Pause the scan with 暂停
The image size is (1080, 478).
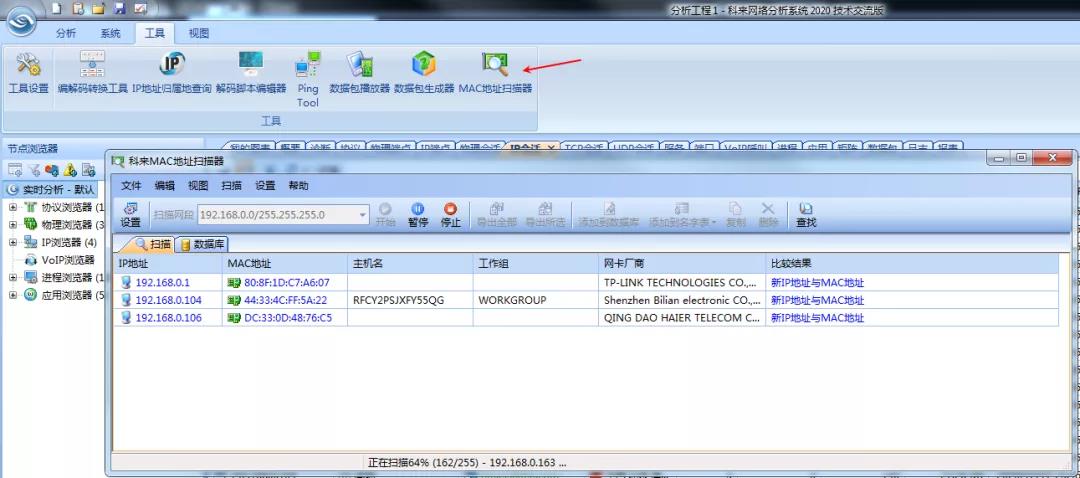coord(418,215)
